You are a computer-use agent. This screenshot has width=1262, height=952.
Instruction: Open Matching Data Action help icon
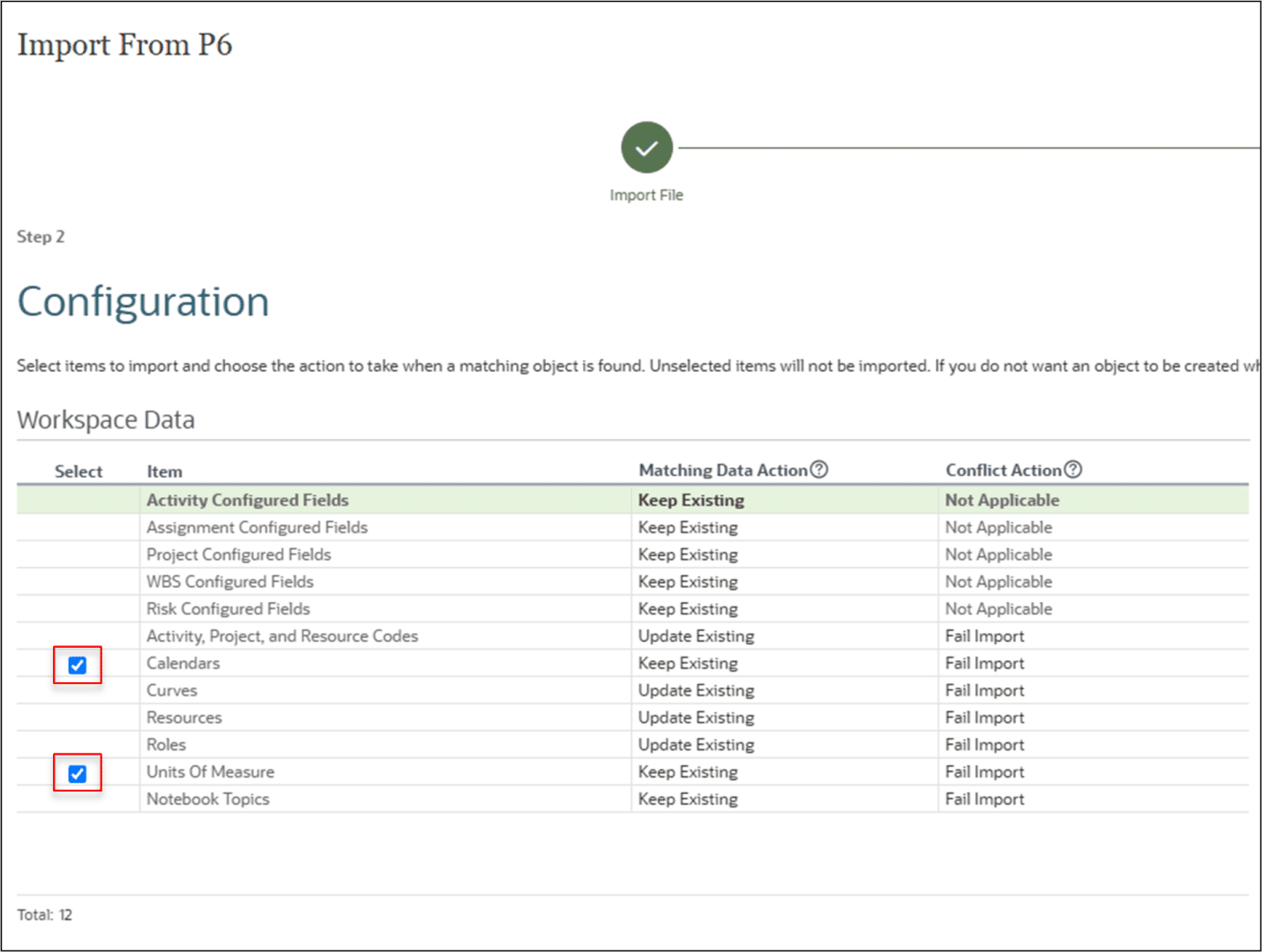click(x=819, y=470)
